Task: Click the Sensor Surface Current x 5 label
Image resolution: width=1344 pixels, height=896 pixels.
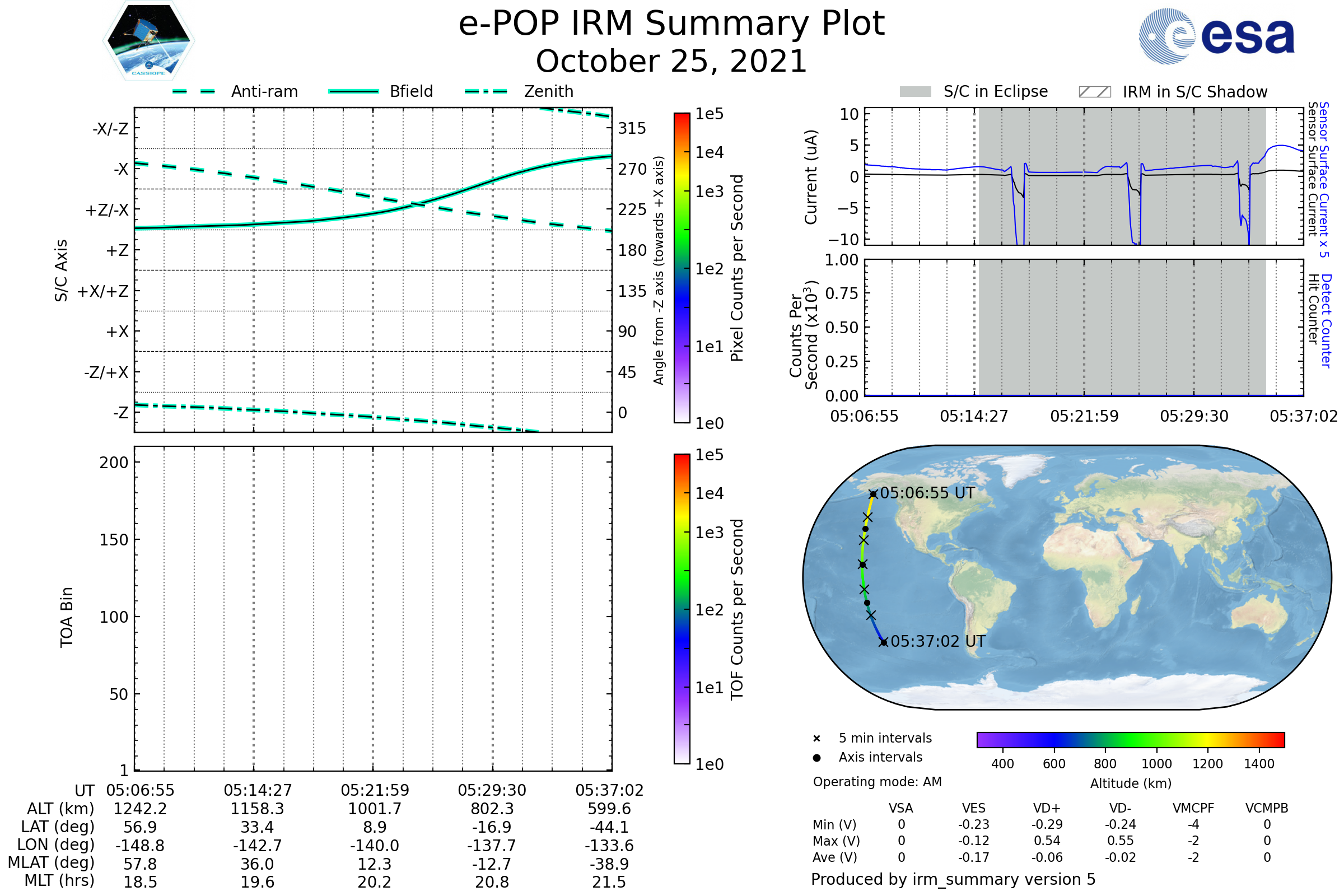Action: [x=1324, y=180]
